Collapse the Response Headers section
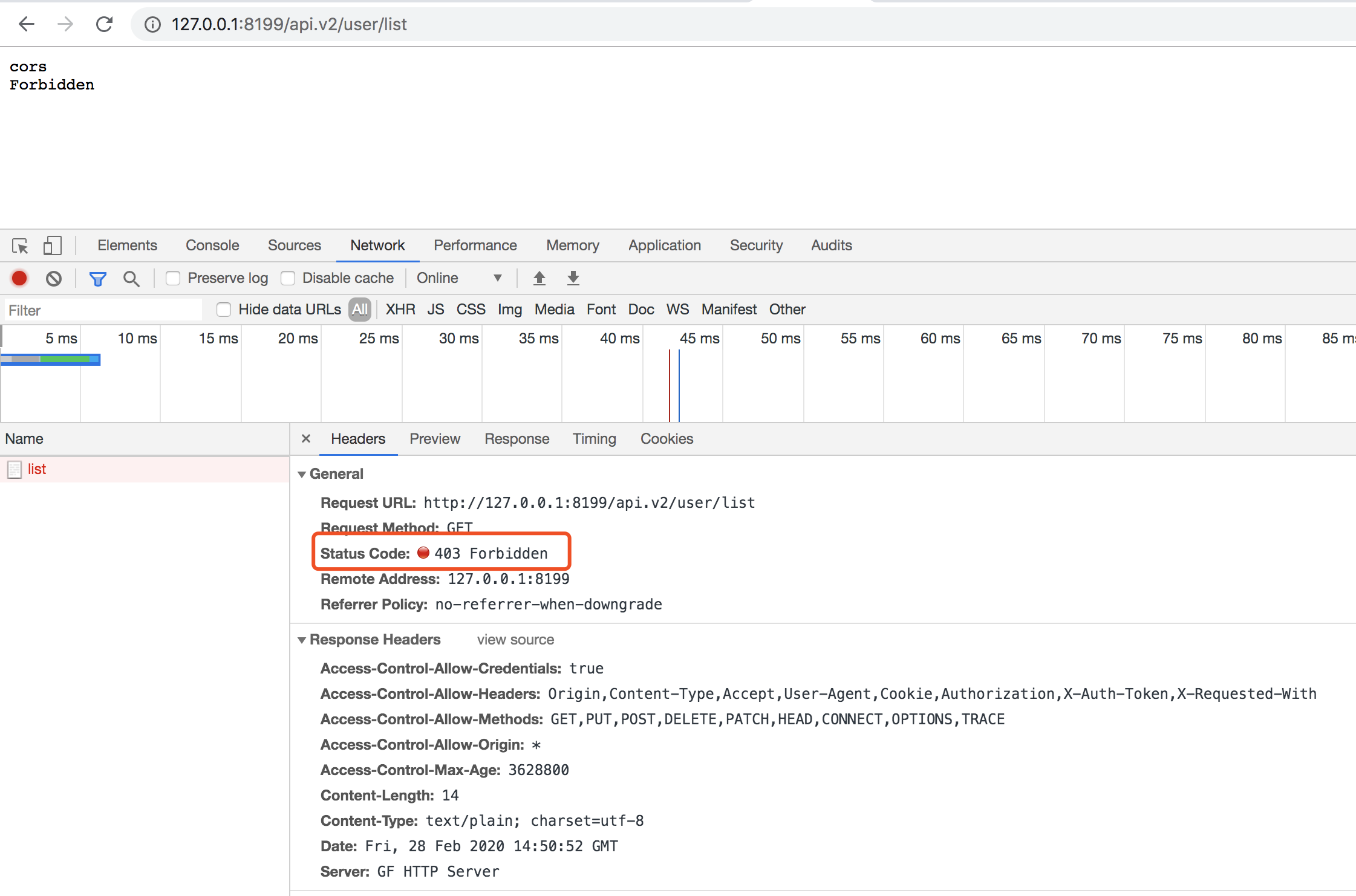This screenshot has width=1356, height=896. [x=302, y=640]
